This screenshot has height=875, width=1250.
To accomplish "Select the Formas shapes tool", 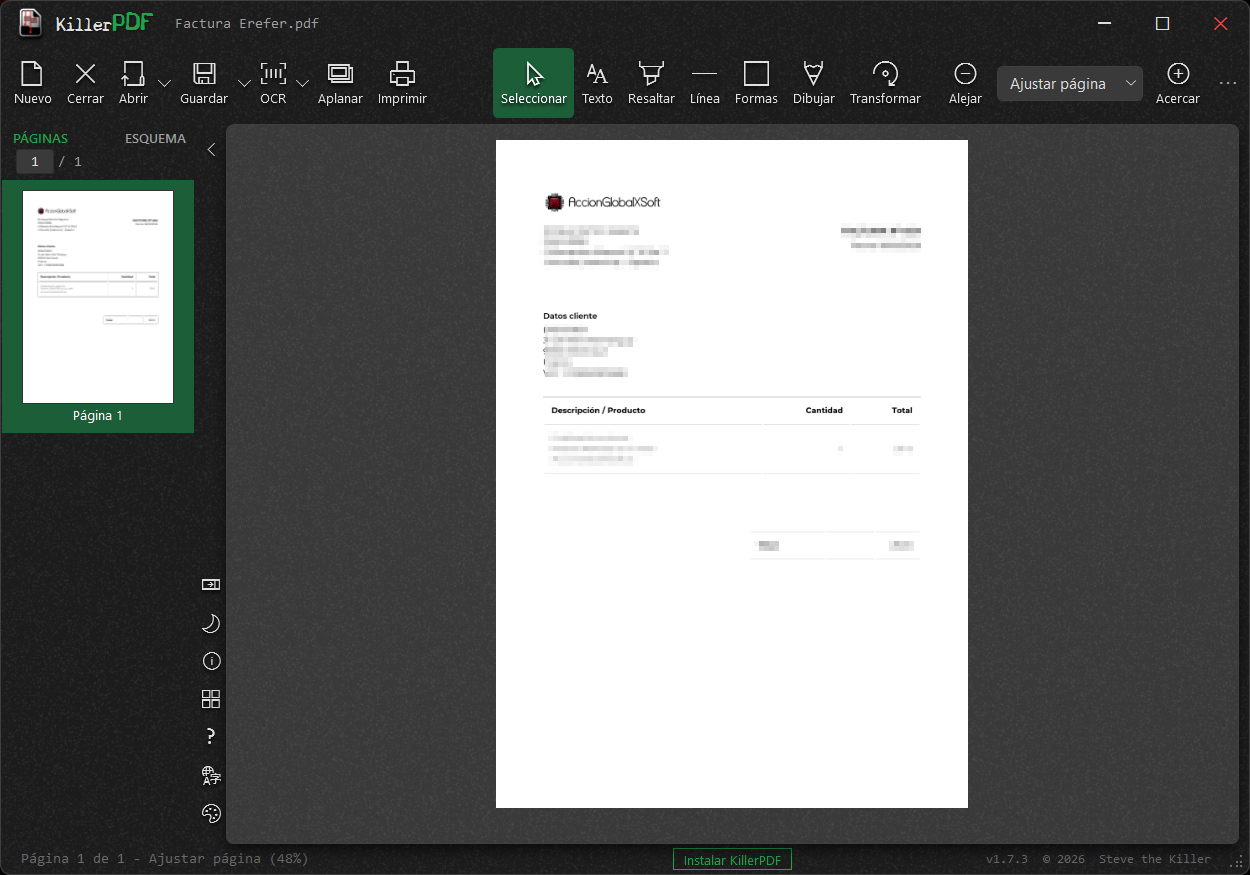I will click(x=756, y=82).
